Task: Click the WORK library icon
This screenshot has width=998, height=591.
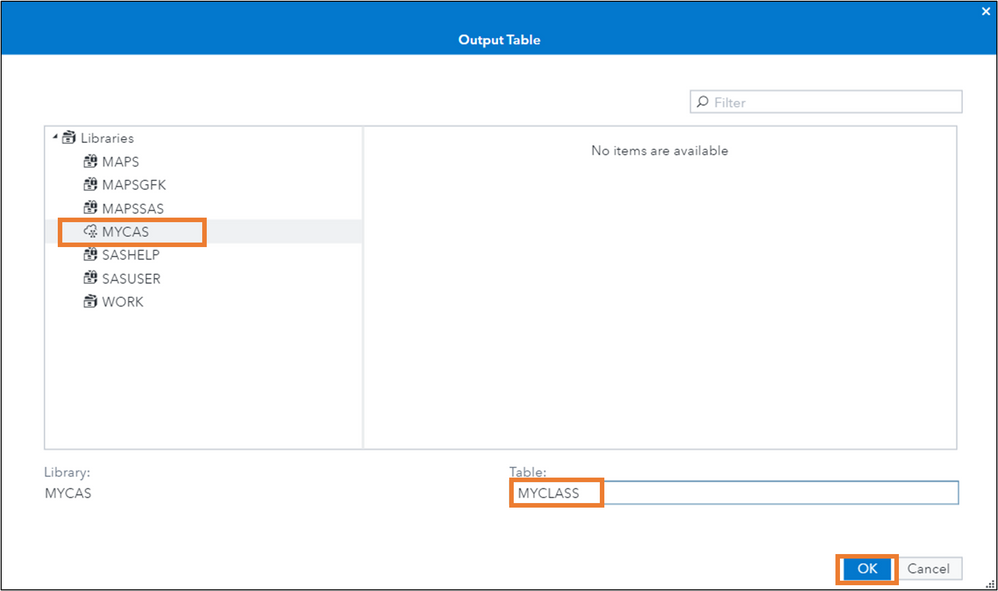Action: click(90, 301)
